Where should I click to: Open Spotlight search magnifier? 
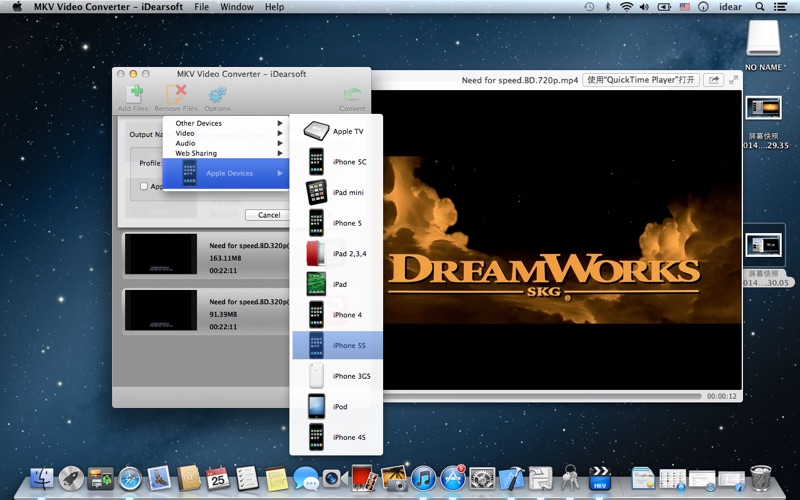(760, 7)
